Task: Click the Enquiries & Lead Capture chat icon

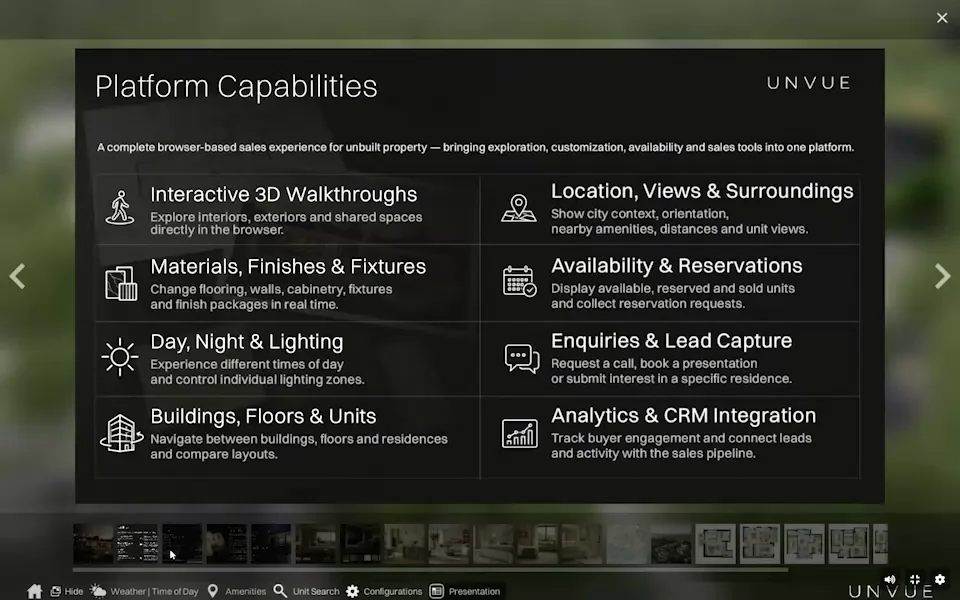Action: pyautogui.click(x=522, y=358)
